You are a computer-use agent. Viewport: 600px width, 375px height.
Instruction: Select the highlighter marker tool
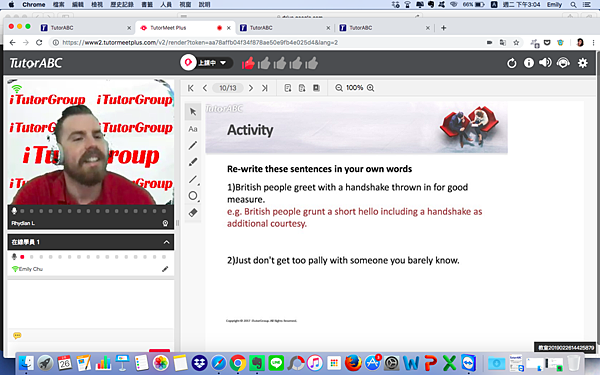[x=193, y=162]
